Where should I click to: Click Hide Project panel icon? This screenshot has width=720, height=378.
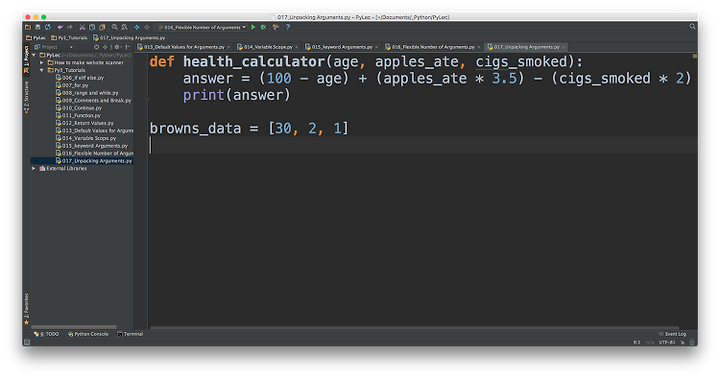(x=128, y=47)
